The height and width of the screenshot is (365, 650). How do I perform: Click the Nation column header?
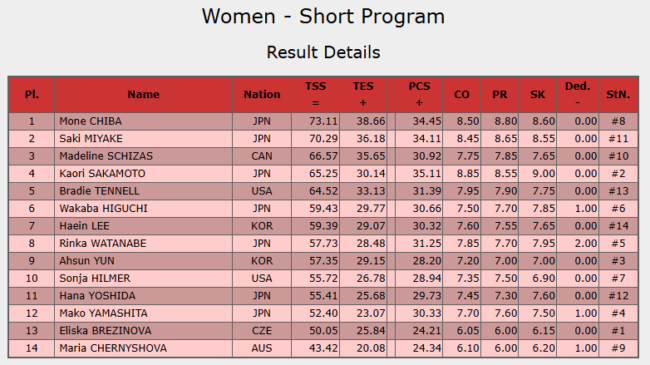pos(262,95)
